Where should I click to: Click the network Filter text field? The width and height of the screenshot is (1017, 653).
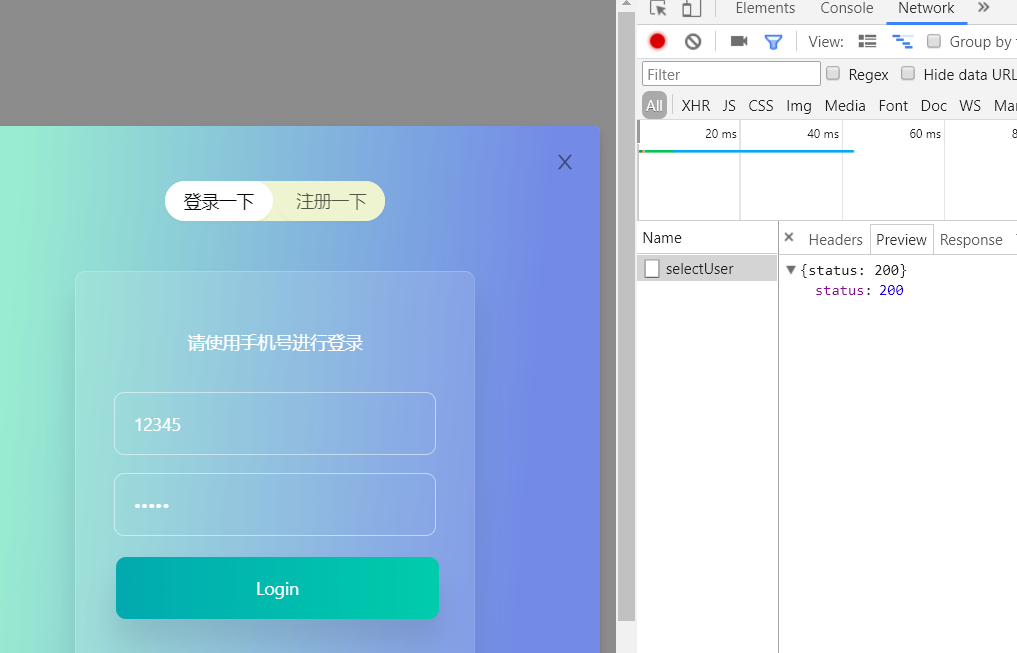coord(731,74)
